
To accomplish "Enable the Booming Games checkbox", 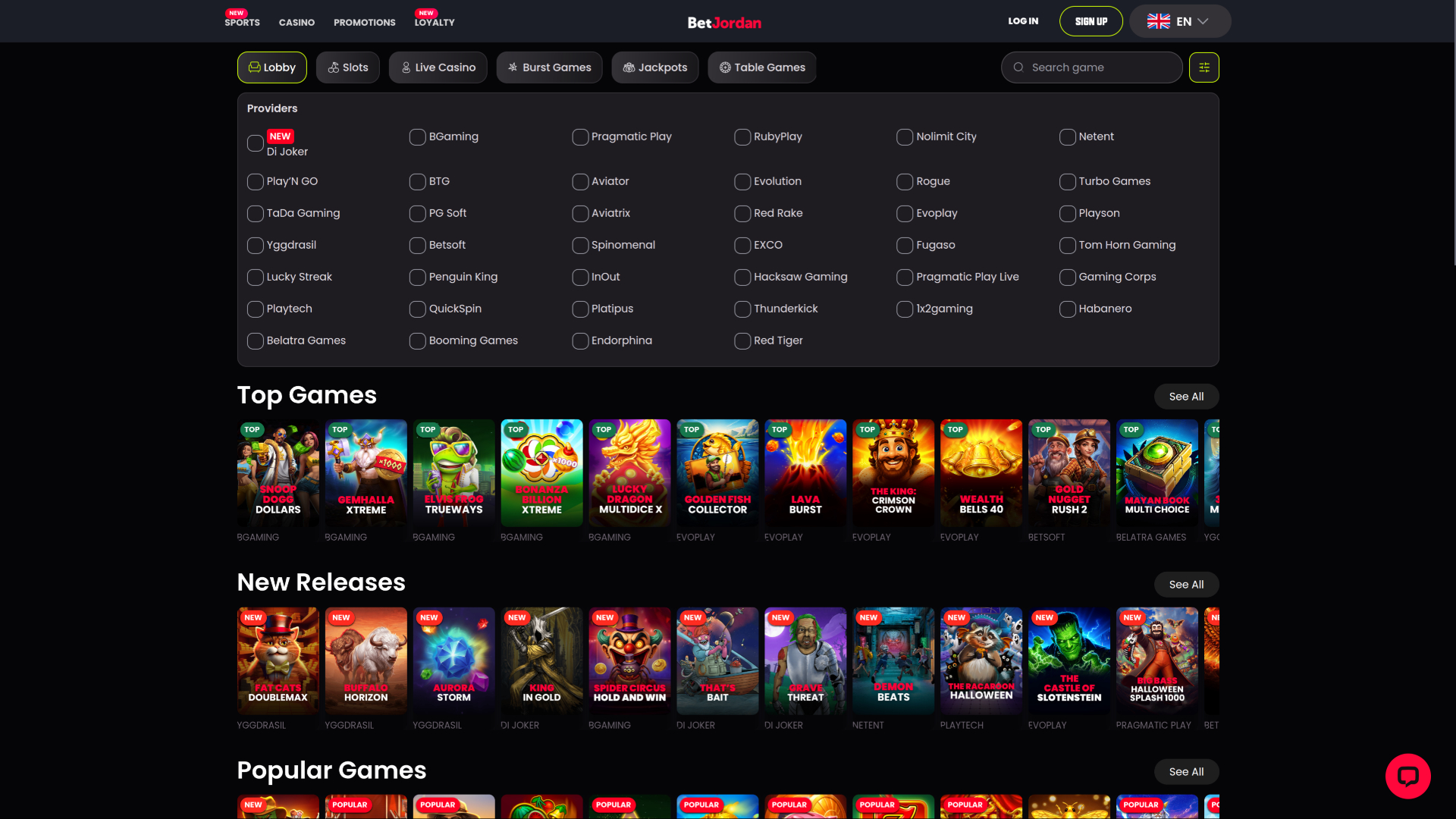I will [418, 341].
